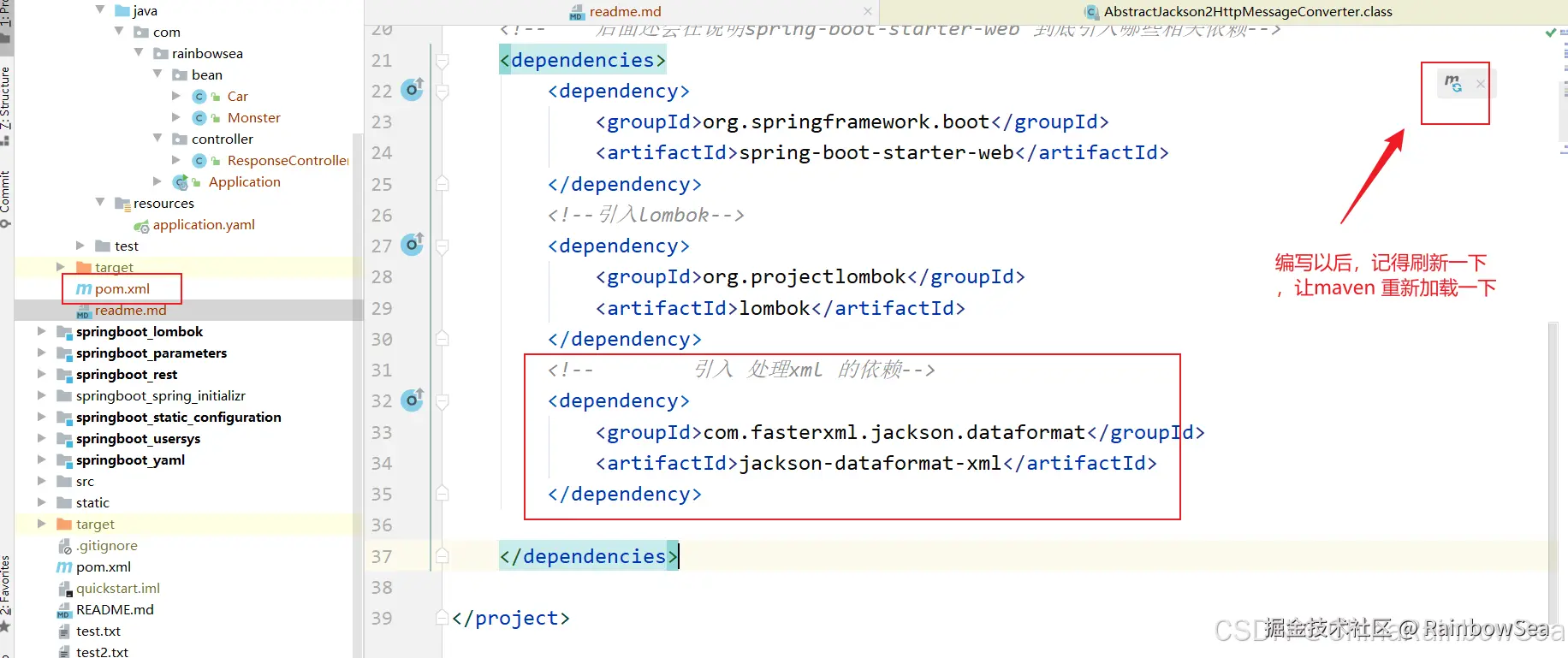Switch to the readme.md editor tab
Viewport: 1568px width, 658px height.
point(625,12)
